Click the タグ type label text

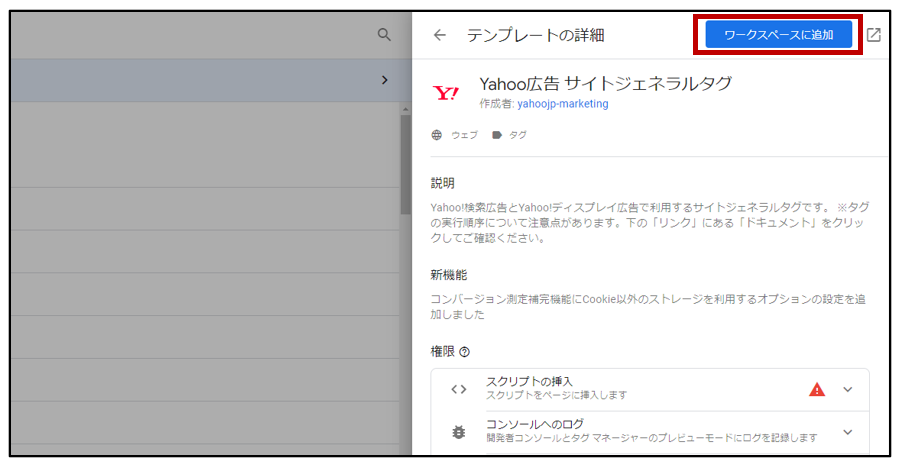518,135
